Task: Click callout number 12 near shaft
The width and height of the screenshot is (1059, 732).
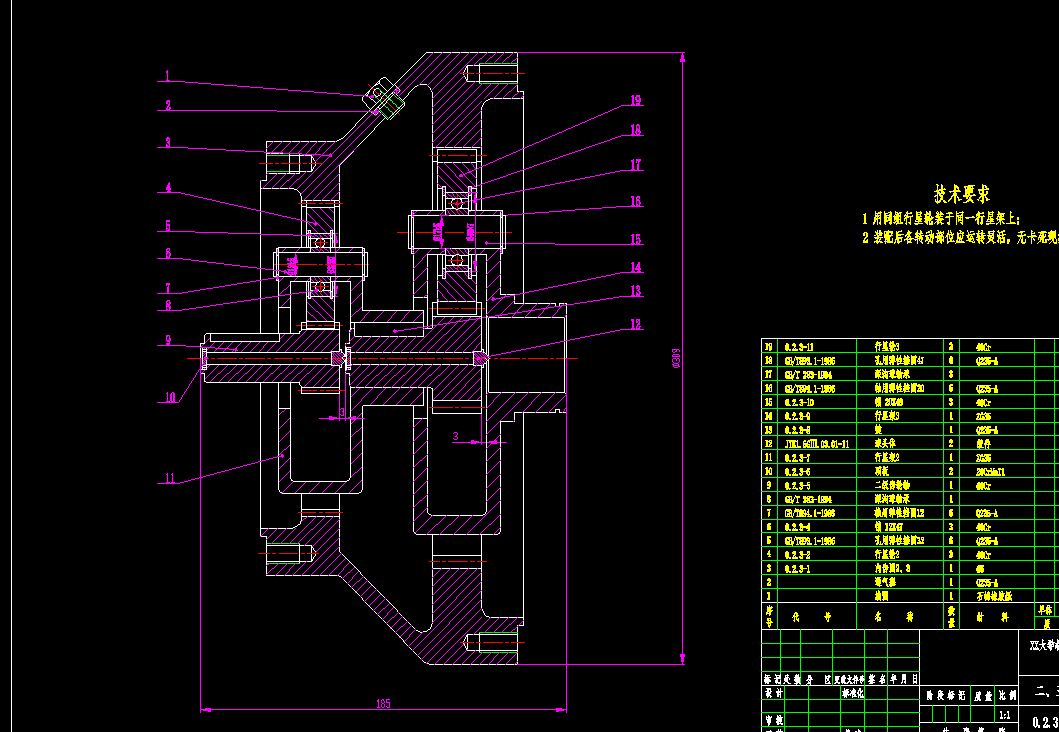Action: pyautogui.click(x=636, y=325)
